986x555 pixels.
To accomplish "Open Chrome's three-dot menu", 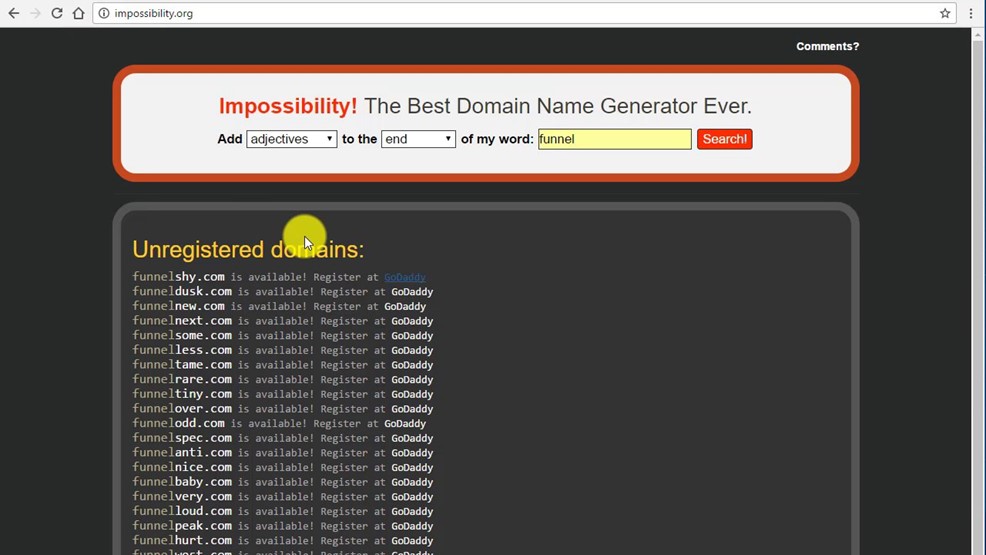I will (971, 13).
